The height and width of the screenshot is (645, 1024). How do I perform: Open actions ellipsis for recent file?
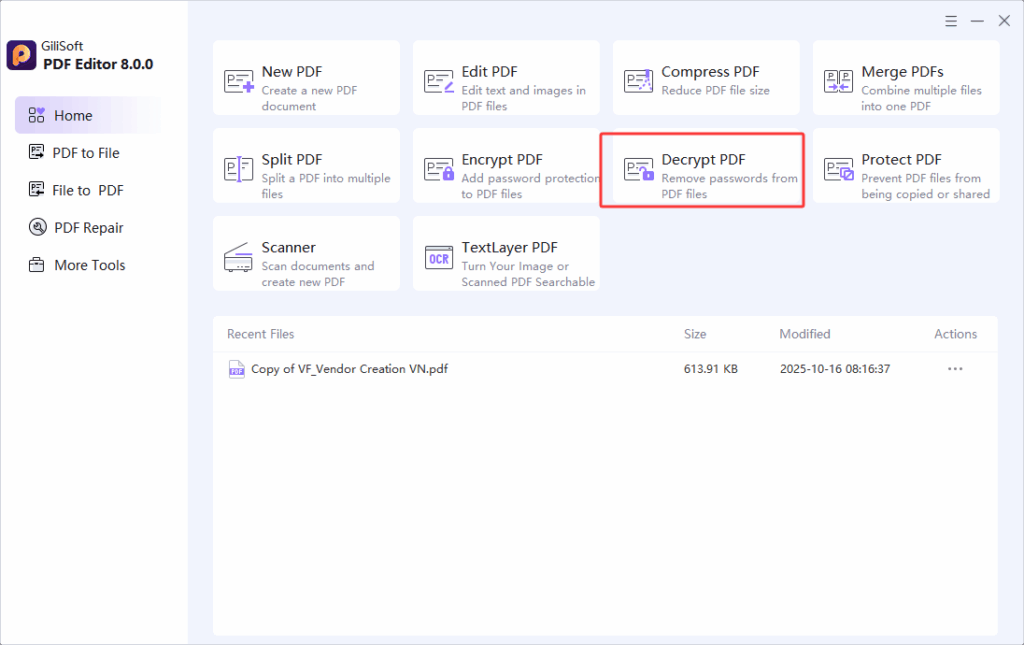click(955, 369)
